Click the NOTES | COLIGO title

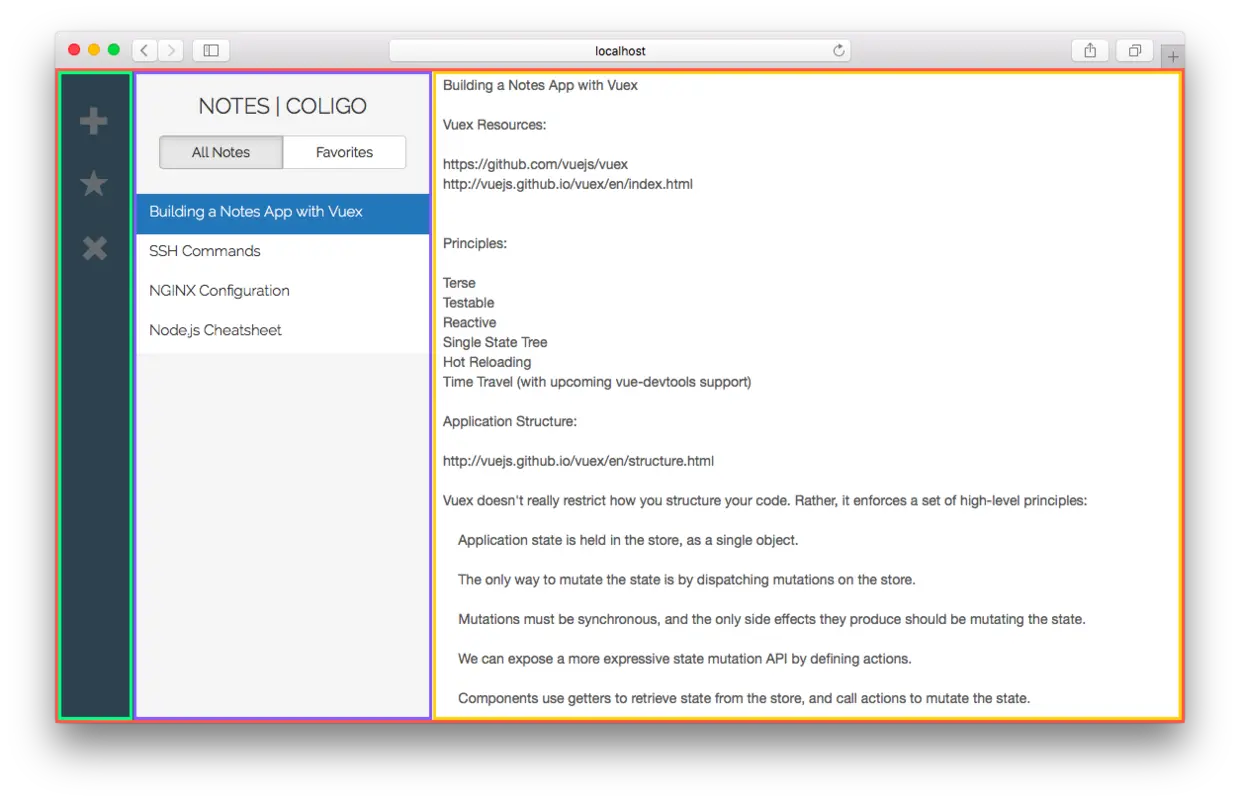(x=283, y=106)
